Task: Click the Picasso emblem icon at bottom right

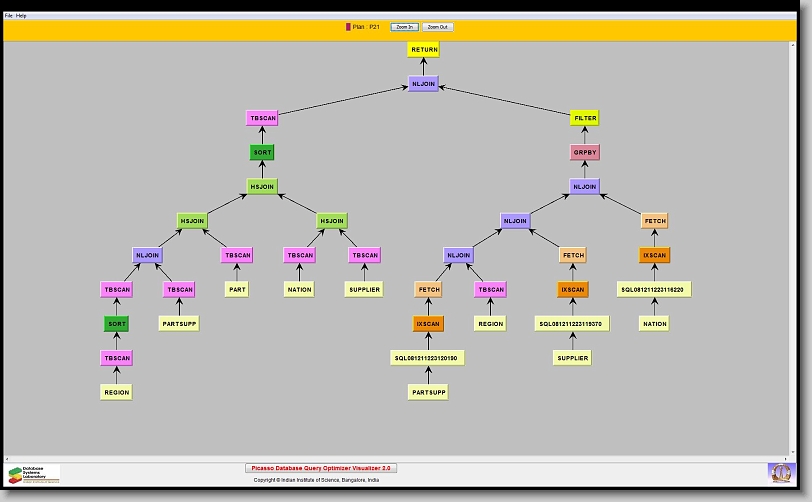Action: pos(780,472)
